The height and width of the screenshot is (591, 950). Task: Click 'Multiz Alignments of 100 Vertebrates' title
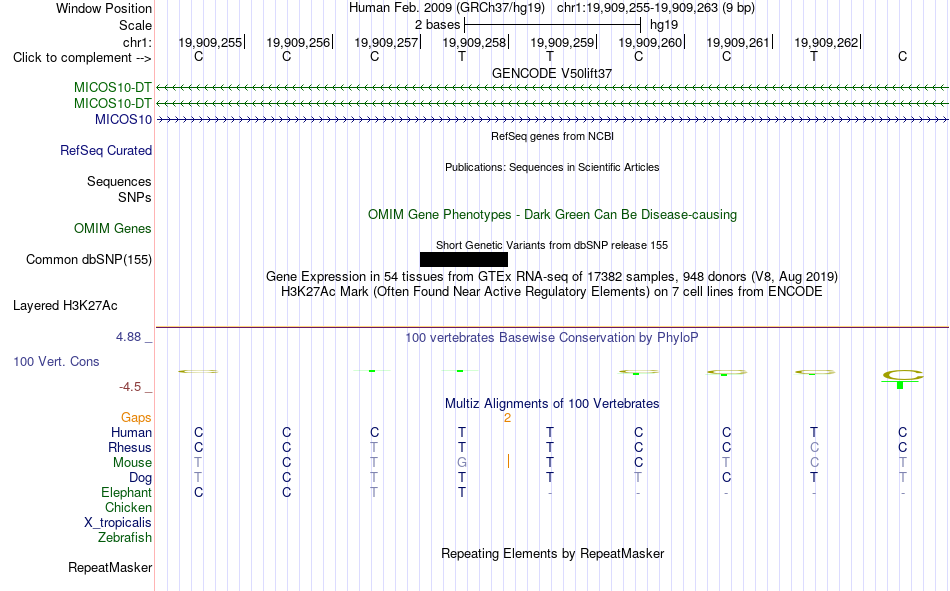click(x=552, y=404)
